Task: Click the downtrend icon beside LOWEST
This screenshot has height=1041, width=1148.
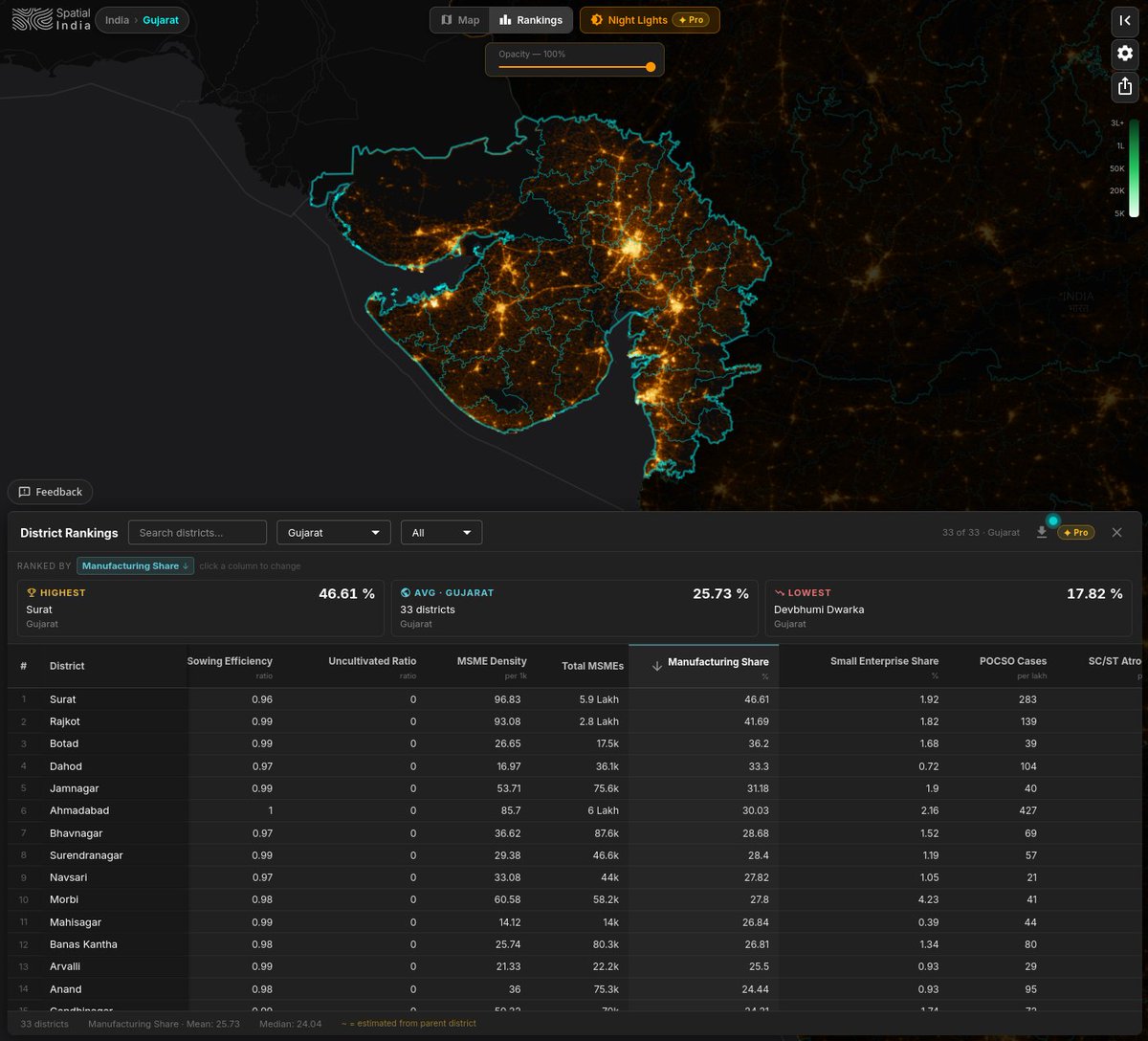Action: pos(780,593)
